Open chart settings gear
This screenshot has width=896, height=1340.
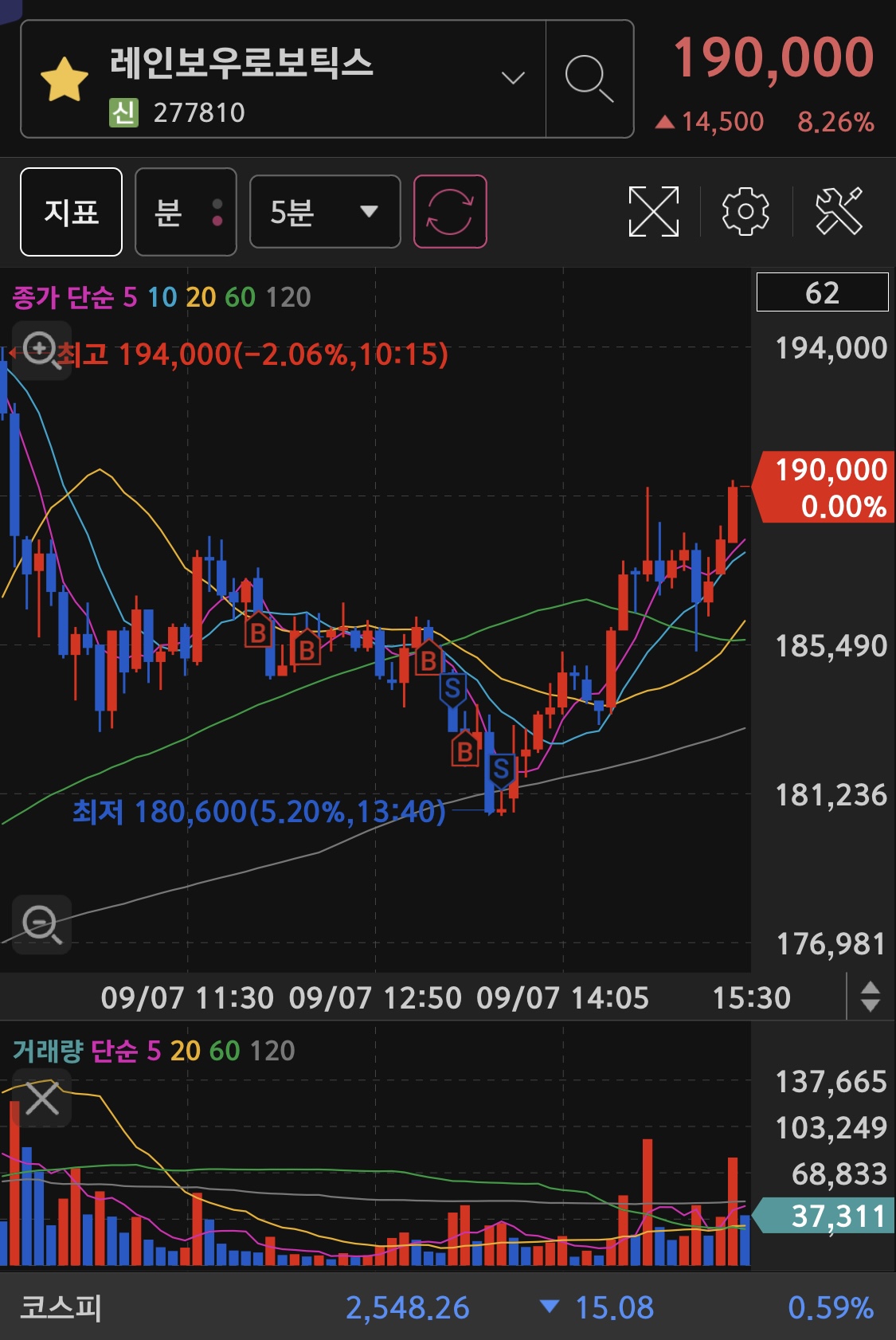coord(745,212)
